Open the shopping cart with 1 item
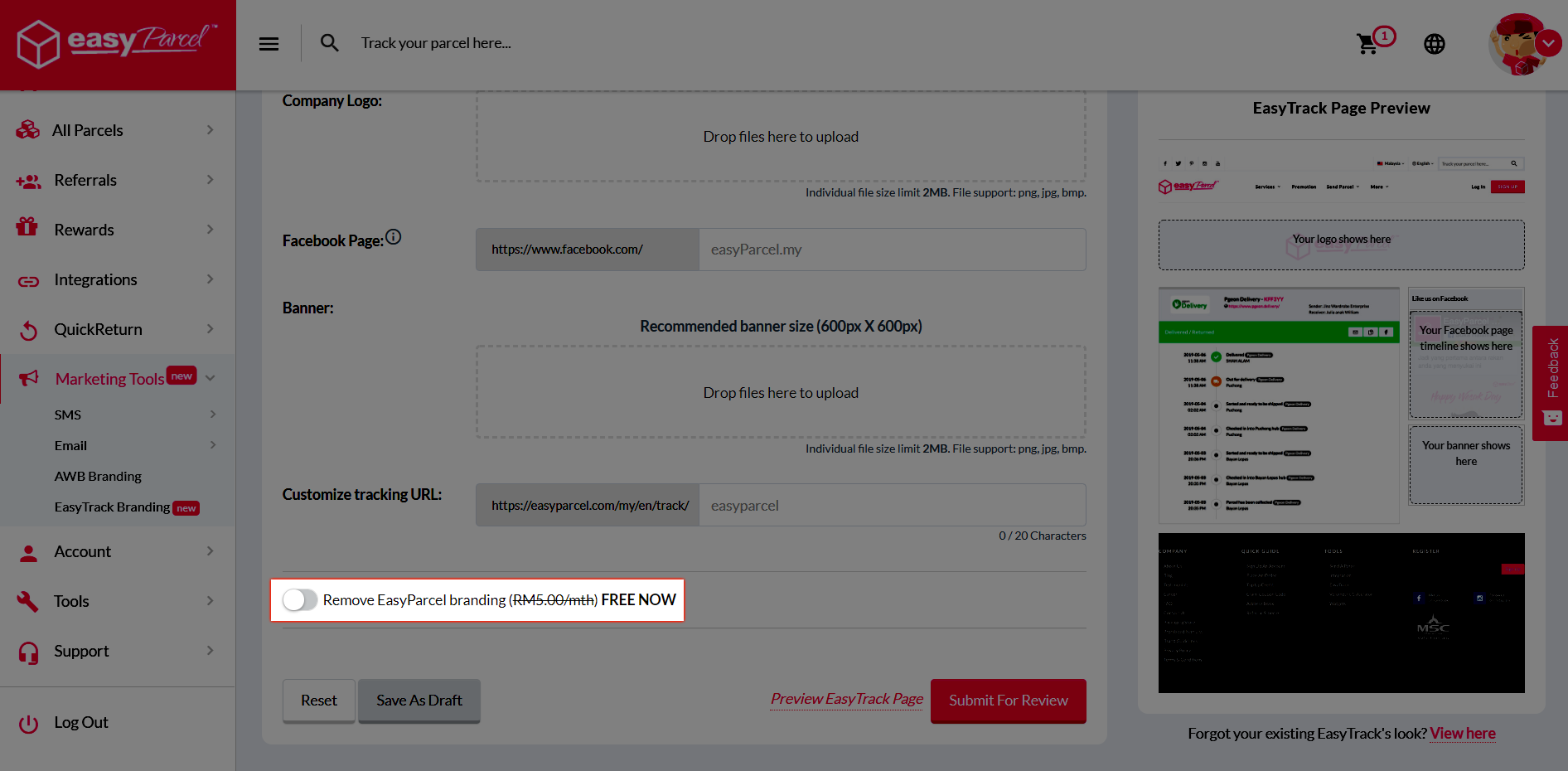The height and width of the screenshot is (771, 1568). click(1367, 43)
